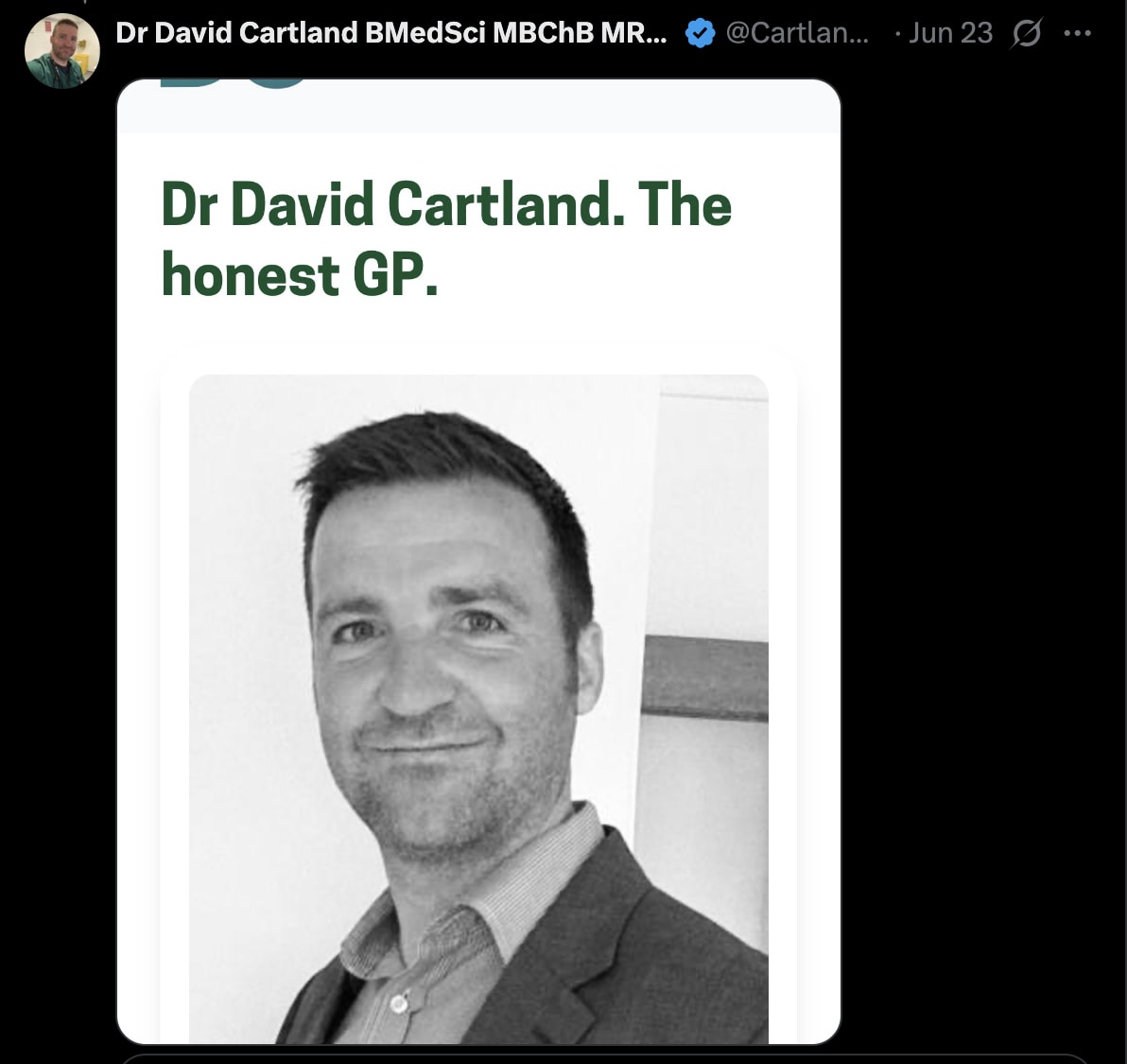
Task: Click the wall frame behind the man in photo
Action: coord(706,678)
